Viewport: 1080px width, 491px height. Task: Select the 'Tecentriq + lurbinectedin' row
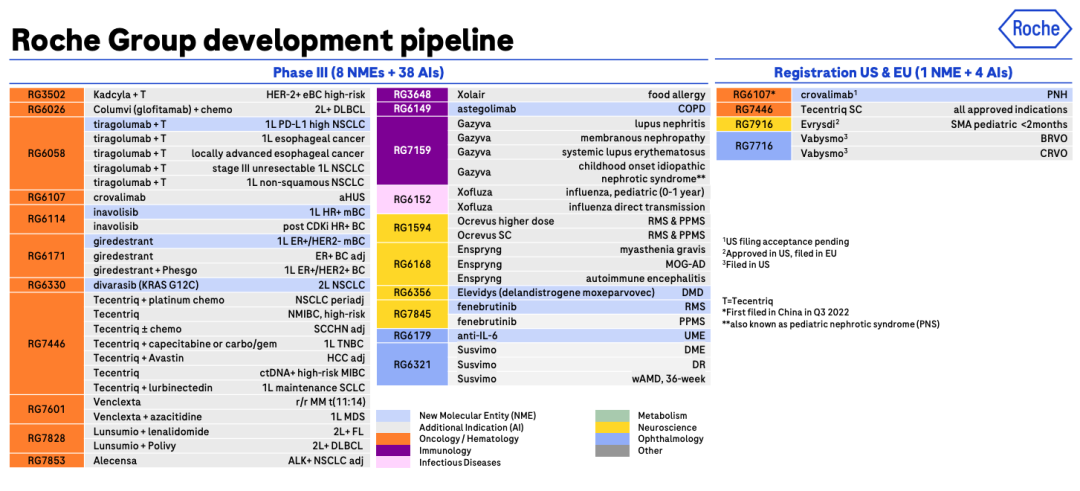229,387
